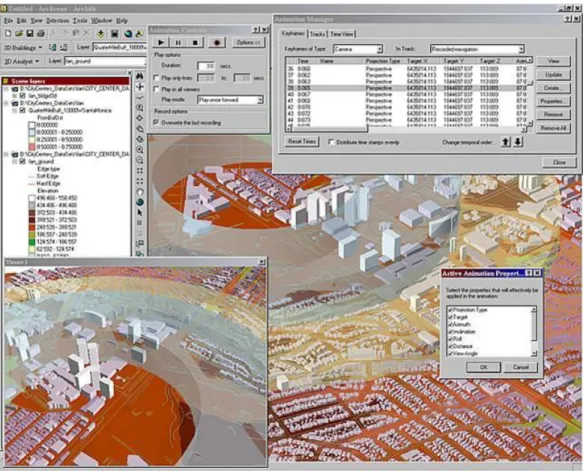Screen dimensions: 583x471
Task: Open Keyframes of Type dropdown
Action: 379,49
